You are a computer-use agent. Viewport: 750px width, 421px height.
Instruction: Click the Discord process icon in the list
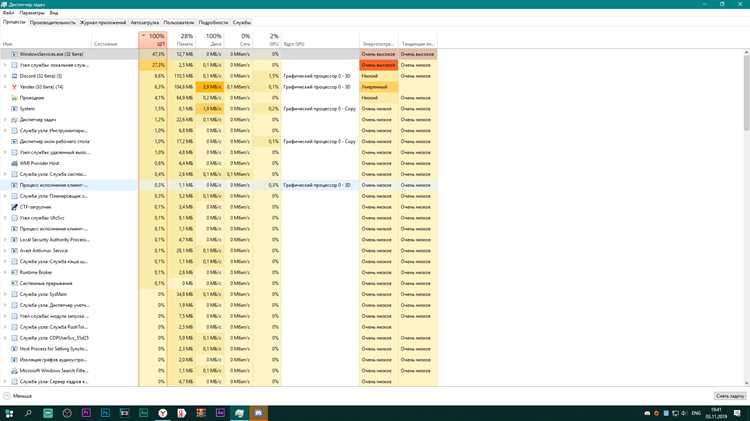click(x=14, y=76)
